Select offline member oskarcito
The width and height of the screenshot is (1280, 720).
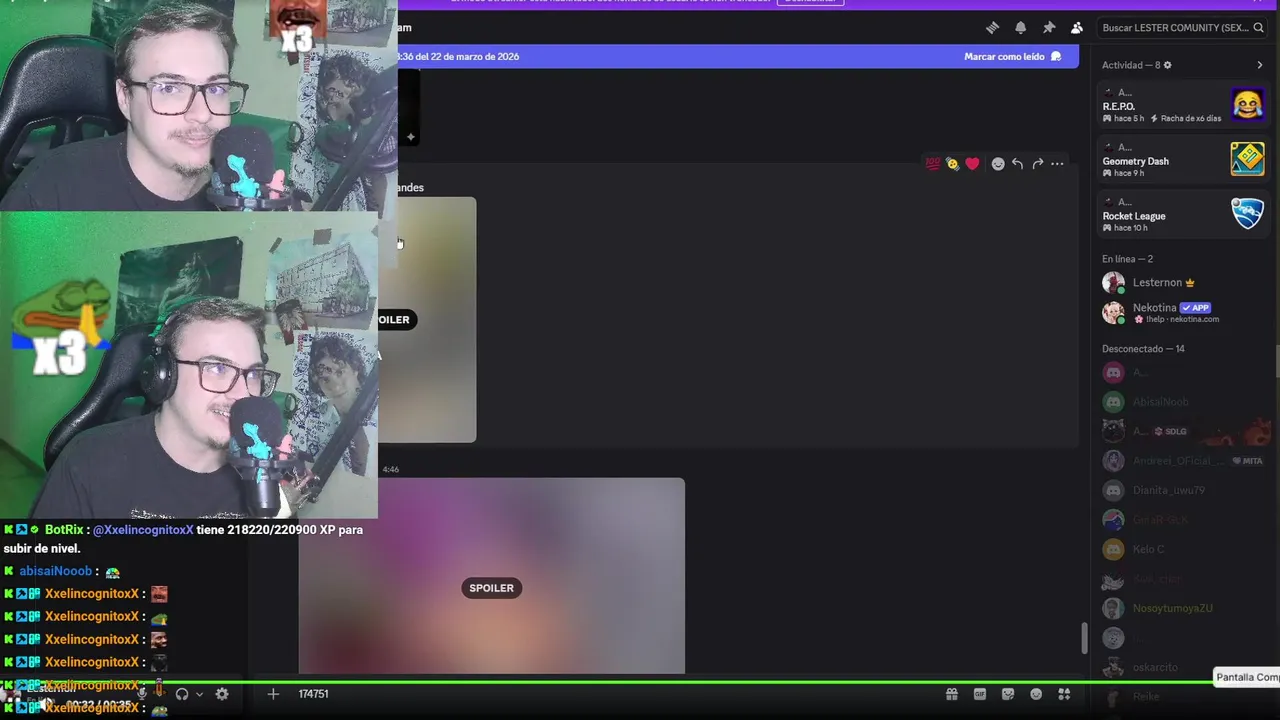pos(1183,667)
